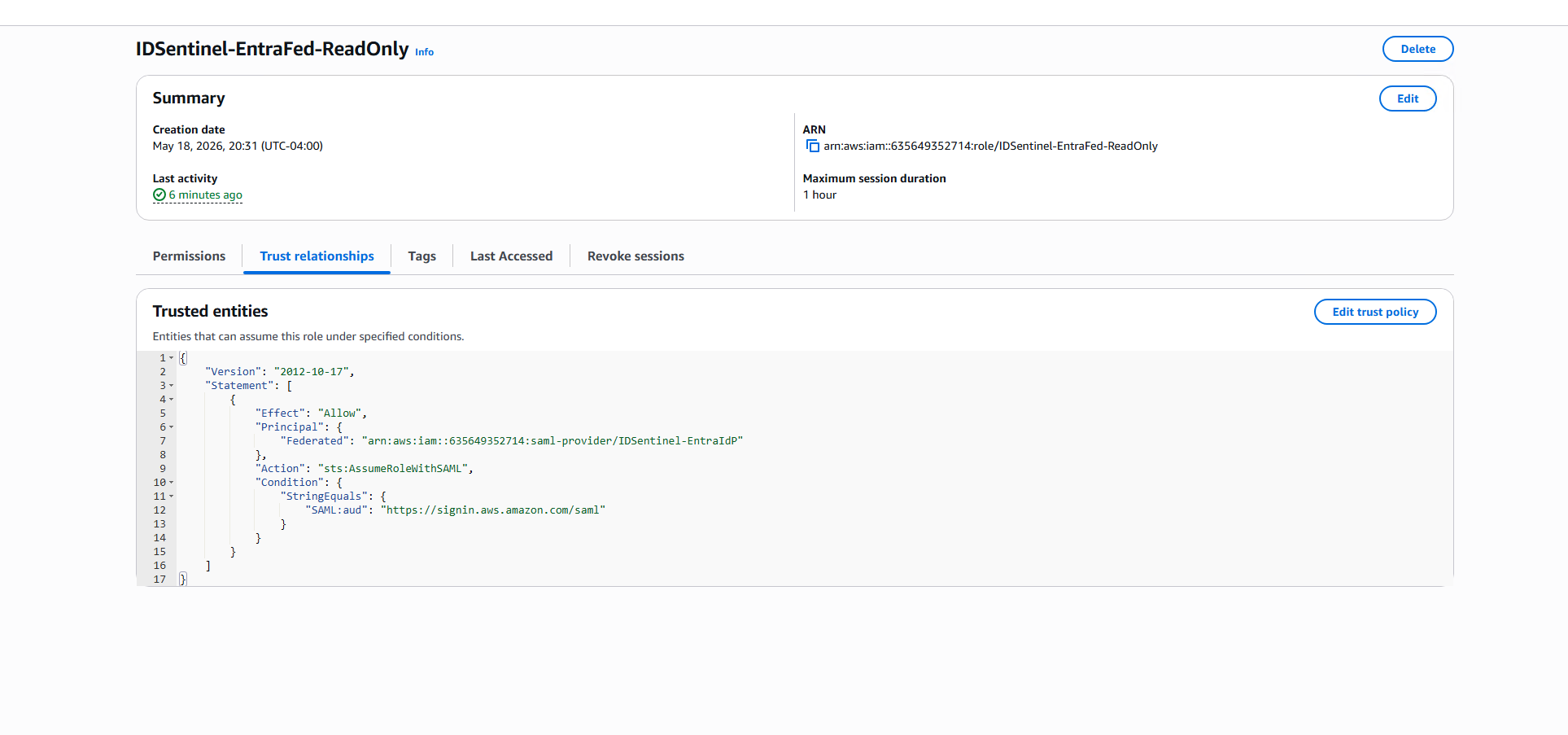Click the "2012-10-17" version string

coord(312,372)
